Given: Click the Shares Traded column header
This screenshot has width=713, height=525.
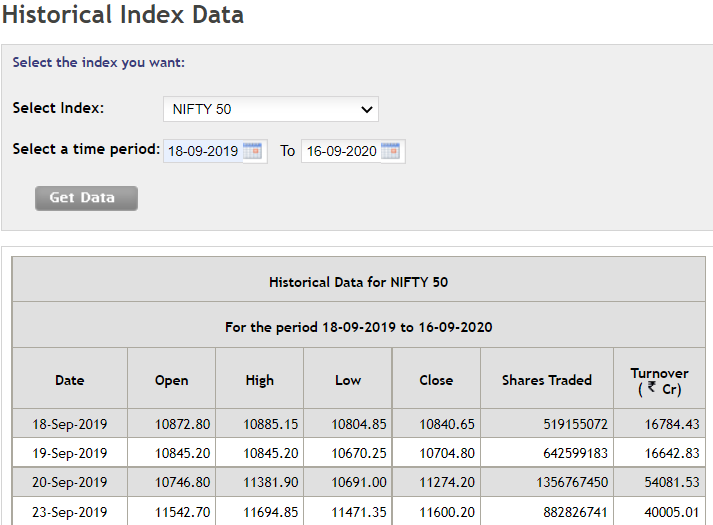Looking at the screenshot, I should (547, 380).
